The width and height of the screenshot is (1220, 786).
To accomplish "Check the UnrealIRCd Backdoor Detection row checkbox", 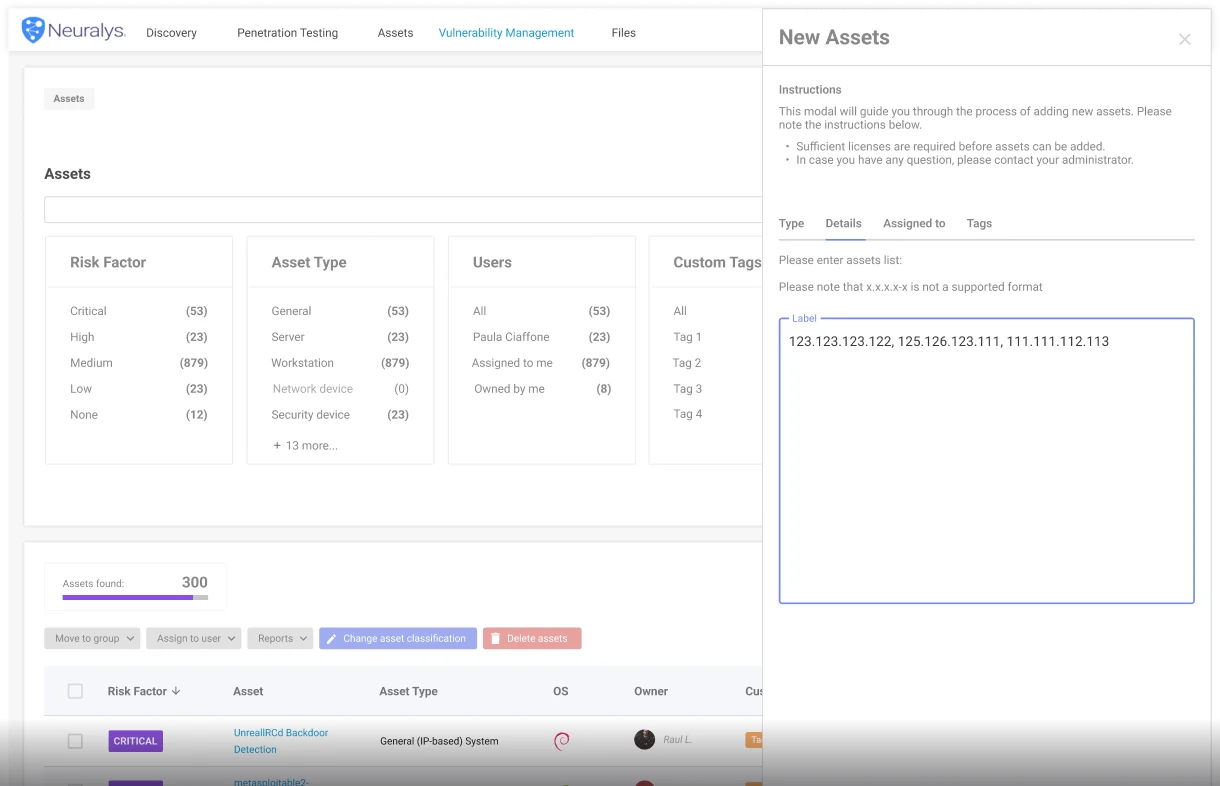I will 75,741.
